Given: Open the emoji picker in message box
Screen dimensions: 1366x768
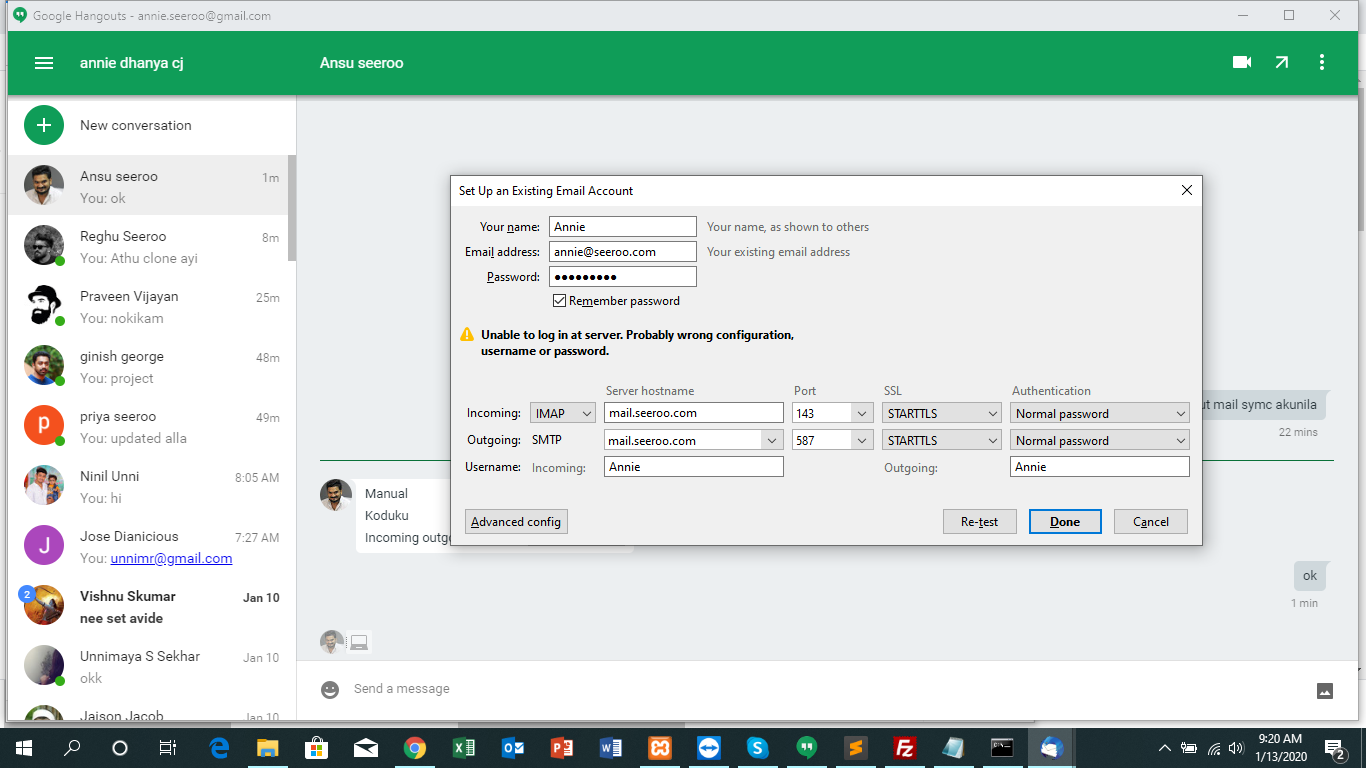Looking at the screenshot, I should click(330, 689).
